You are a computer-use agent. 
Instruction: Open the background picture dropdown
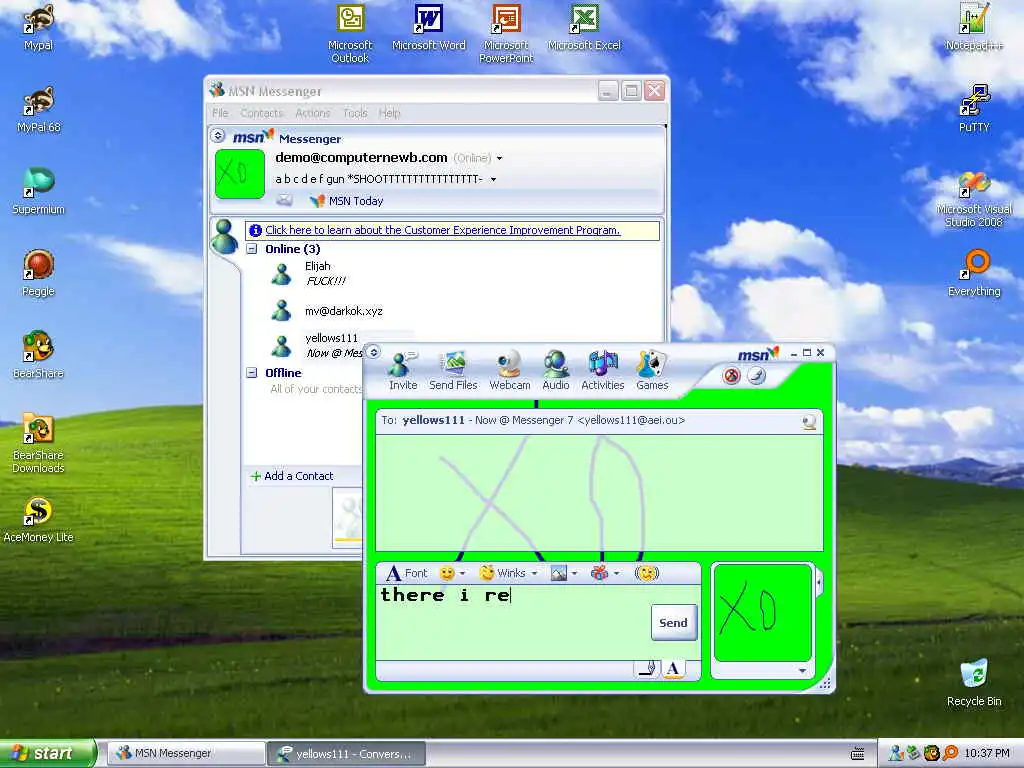(575, 573)
